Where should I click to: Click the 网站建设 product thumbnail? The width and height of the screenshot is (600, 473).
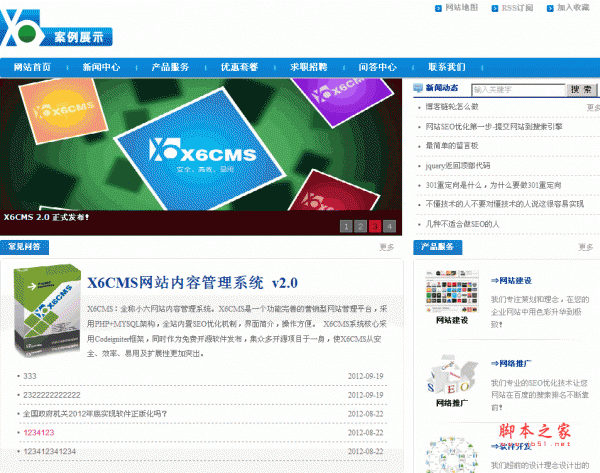[452, 292]
